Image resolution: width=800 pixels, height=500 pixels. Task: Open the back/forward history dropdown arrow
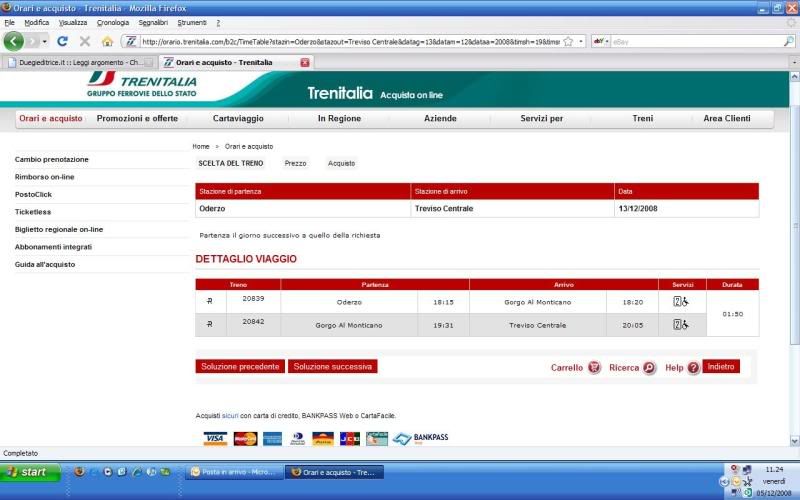click(x=45, y=41)
